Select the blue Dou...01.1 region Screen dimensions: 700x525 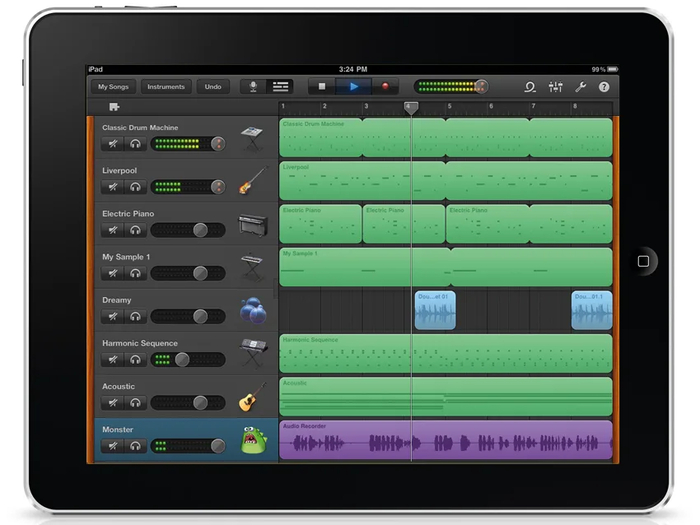click(592, 310)
